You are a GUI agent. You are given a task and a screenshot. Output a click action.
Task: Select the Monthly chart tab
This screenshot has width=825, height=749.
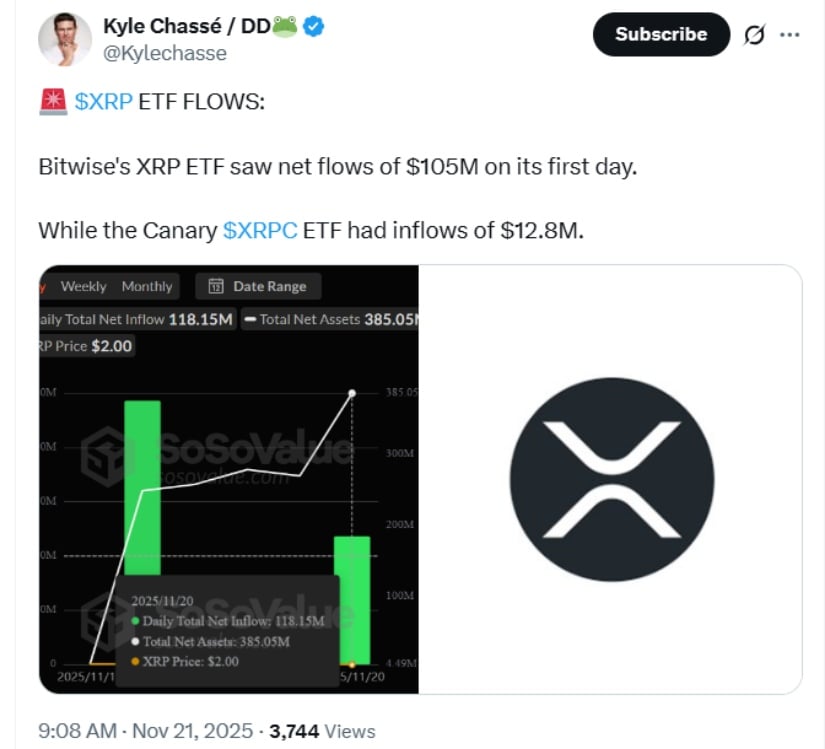coord(147,286)
